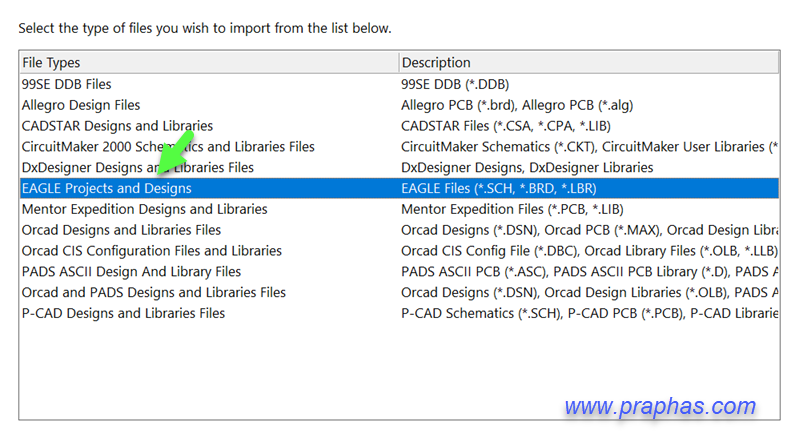The image size is (799, 438).
Task: Select P-CAD Designs and Libraries Files
Action: tap(123, 314)
